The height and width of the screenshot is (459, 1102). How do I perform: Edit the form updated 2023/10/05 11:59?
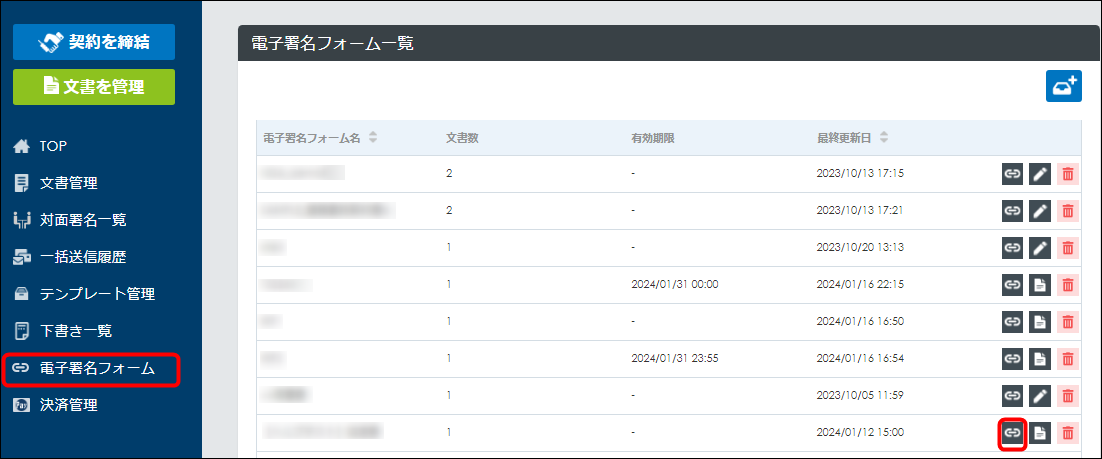(x=1040, y=396)
